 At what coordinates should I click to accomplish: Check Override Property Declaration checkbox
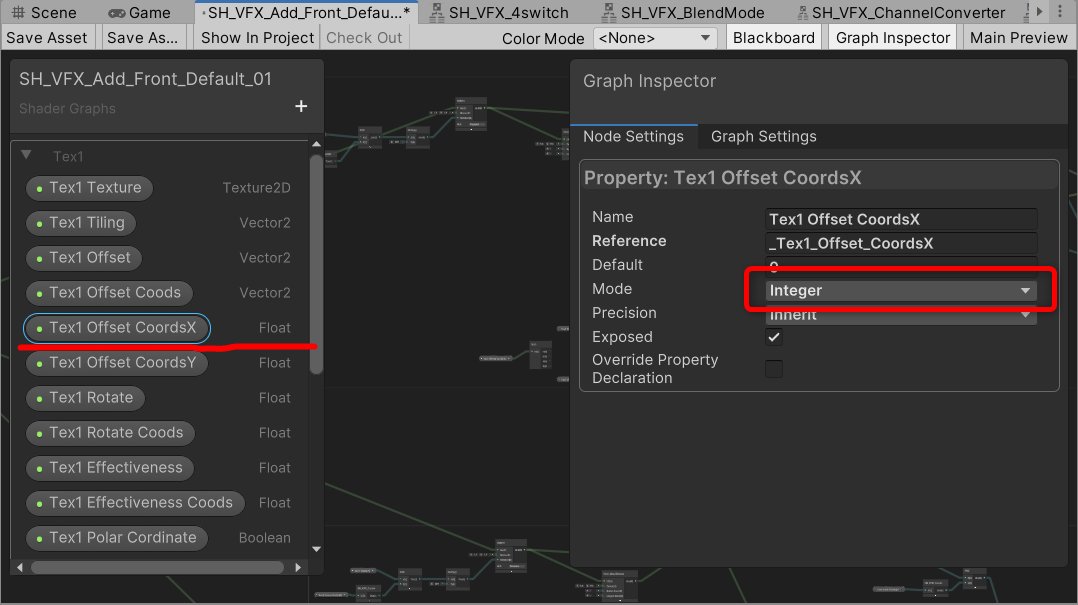pos(774,368)
